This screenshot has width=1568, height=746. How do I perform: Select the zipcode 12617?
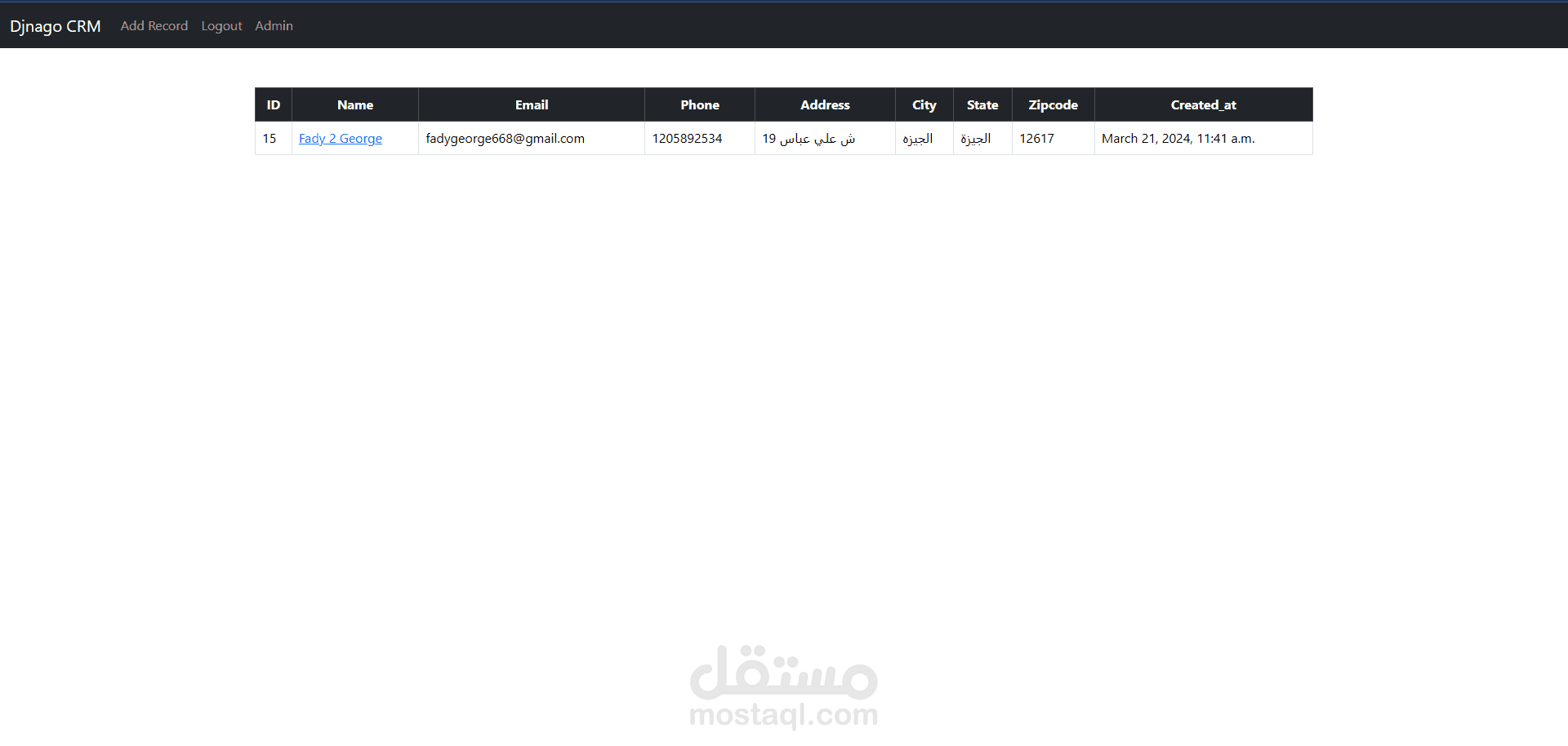coord(1037,139)
